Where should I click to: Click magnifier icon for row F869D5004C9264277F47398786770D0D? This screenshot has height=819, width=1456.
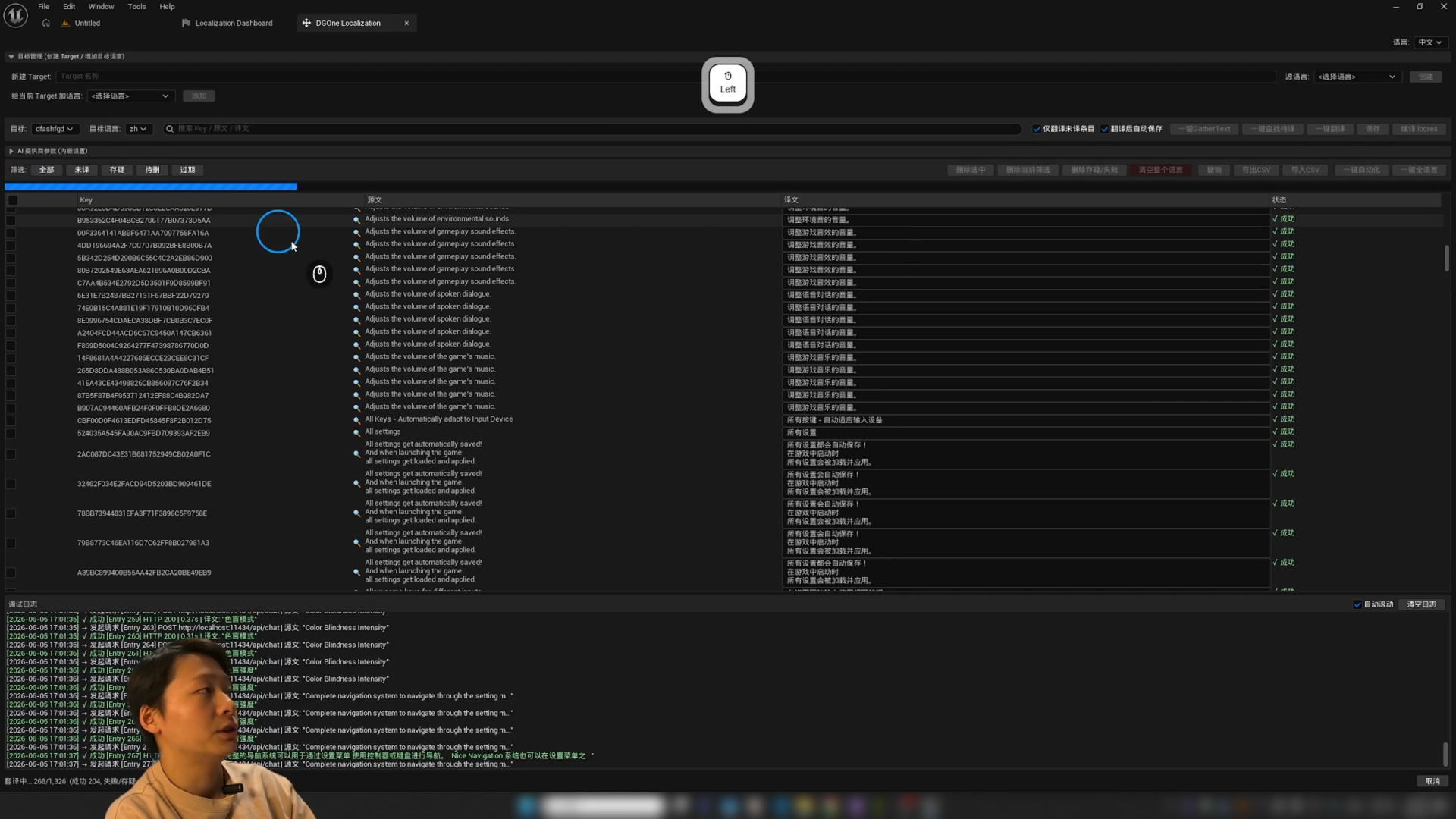[x=356, y=345]
